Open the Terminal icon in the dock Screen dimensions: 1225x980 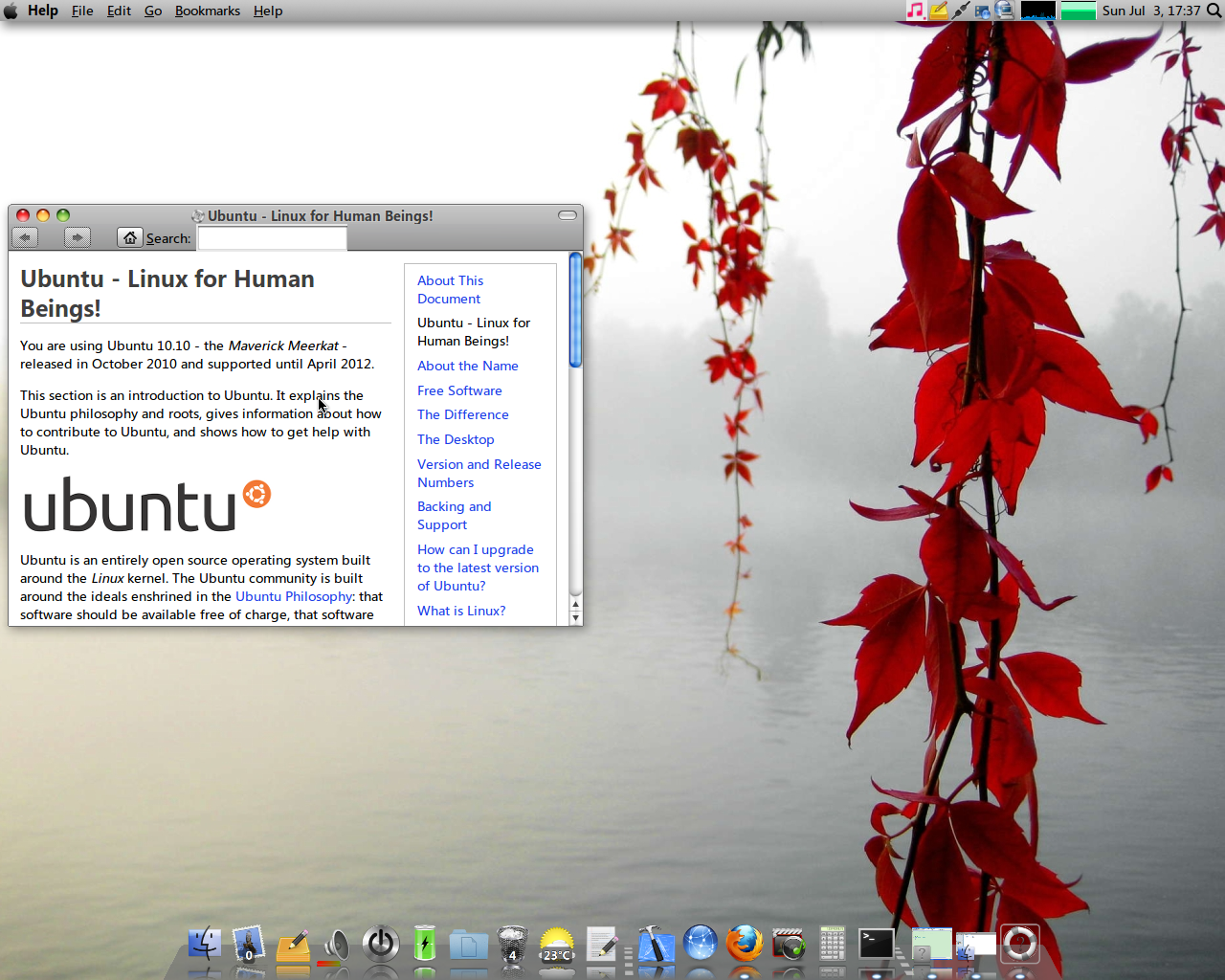click(877, 945)
